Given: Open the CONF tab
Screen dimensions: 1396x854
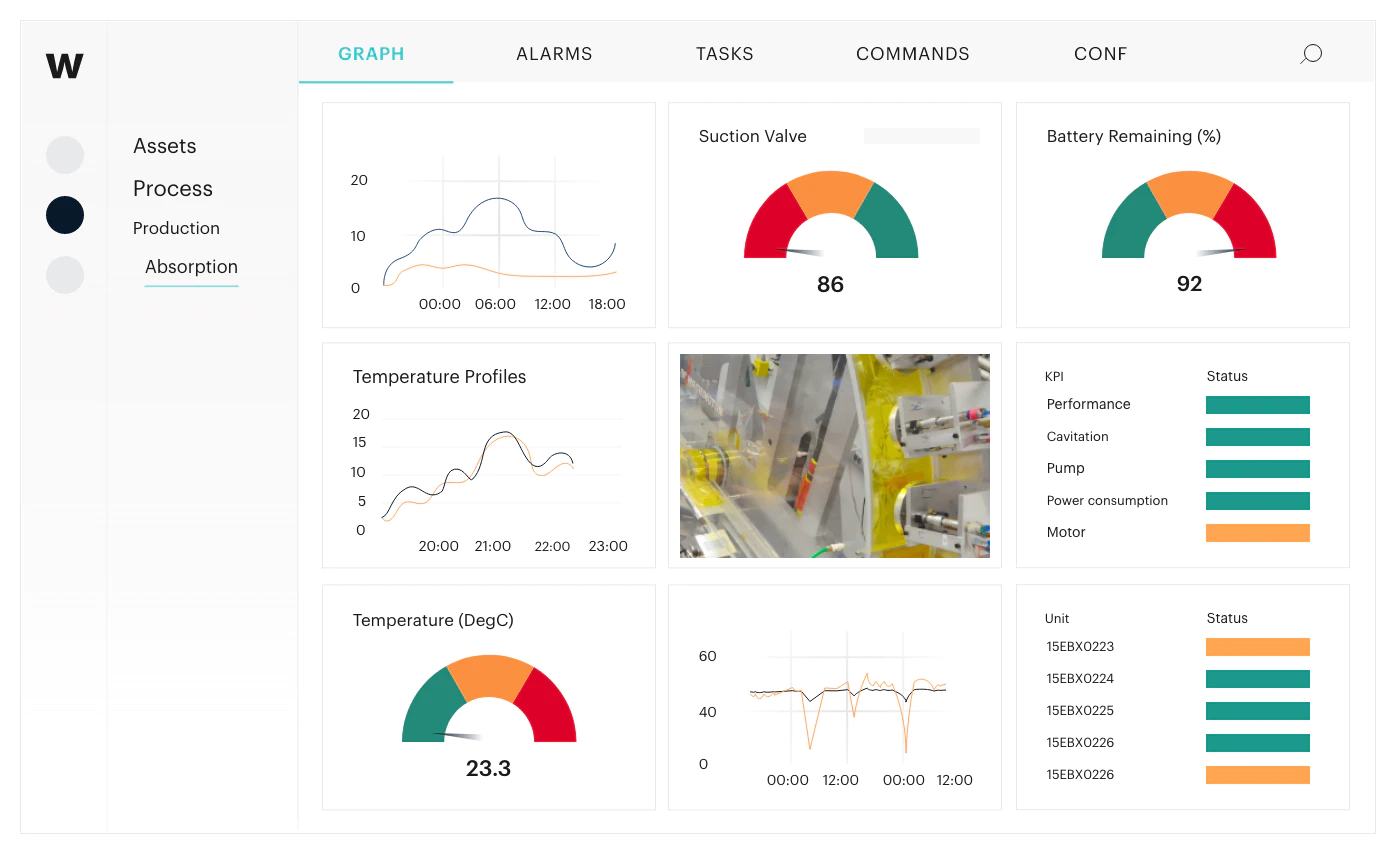Looking at the screenshot, I should pos(1101,54).
